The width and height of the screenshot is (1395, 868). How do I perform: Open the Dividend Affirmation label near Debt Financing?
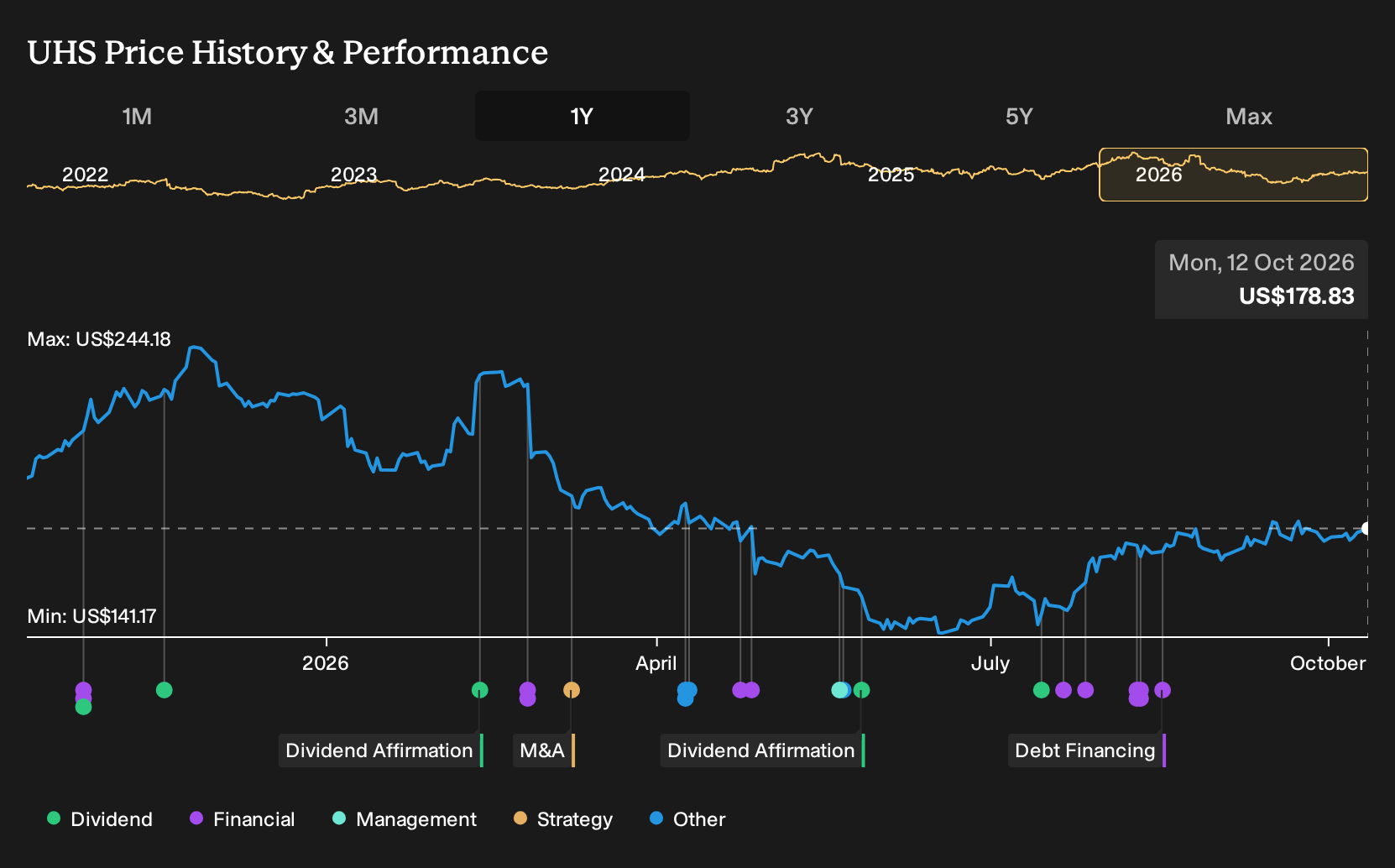(x=762, y=750)
